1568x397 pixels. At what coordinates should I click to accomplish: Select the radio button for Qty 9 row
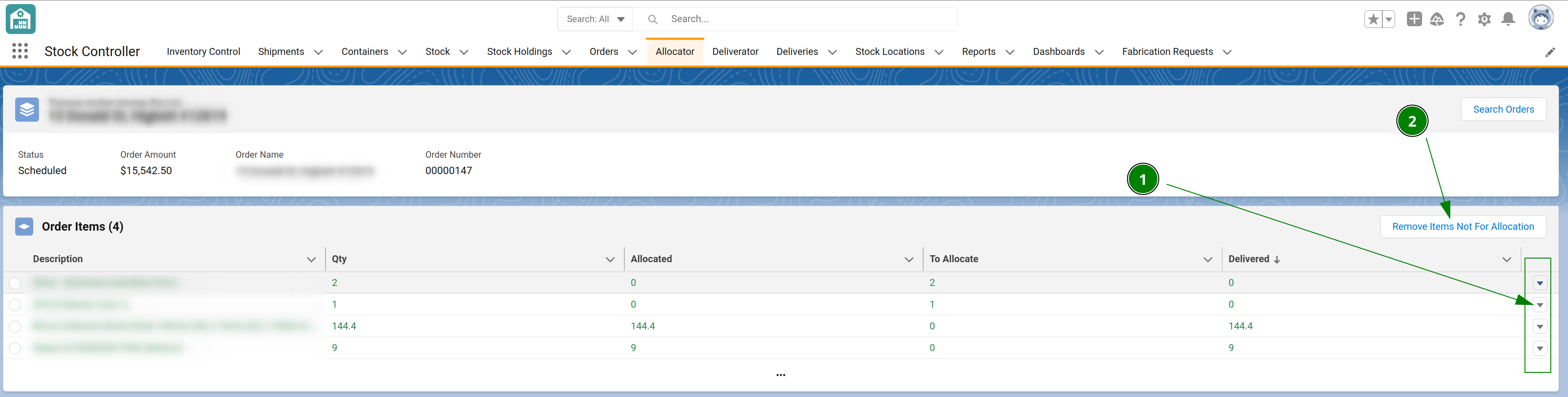coord(15,349)
